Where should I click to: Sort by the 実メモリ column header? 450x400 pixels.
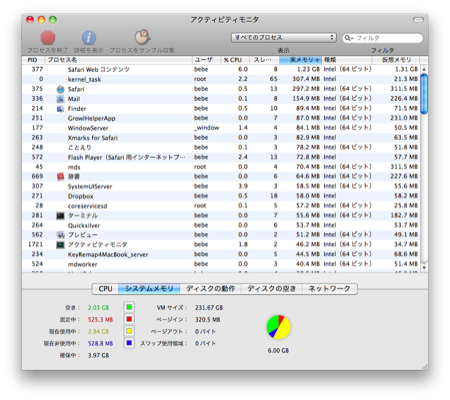(x=300, y=60)
